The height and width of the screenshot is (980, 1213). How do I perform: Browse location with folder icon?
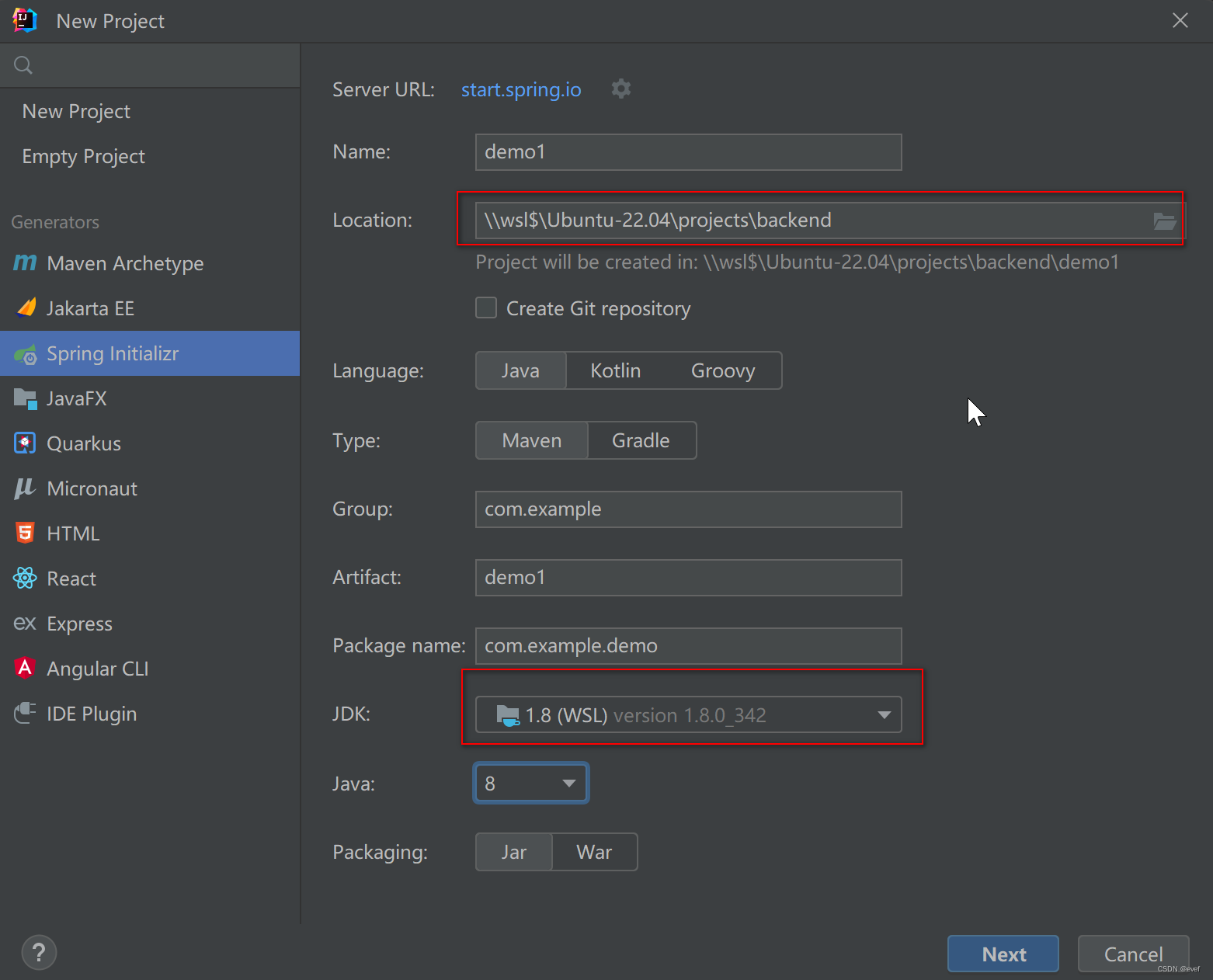click(1165, 221)
